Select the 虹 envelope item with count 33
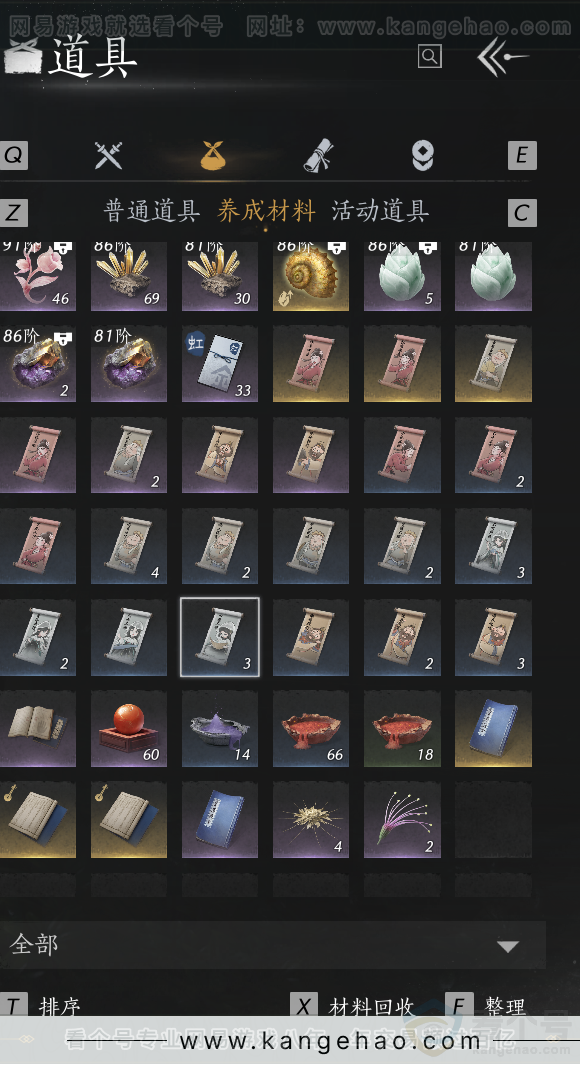This screenshot has width=580, height=1065. (220, 364)
